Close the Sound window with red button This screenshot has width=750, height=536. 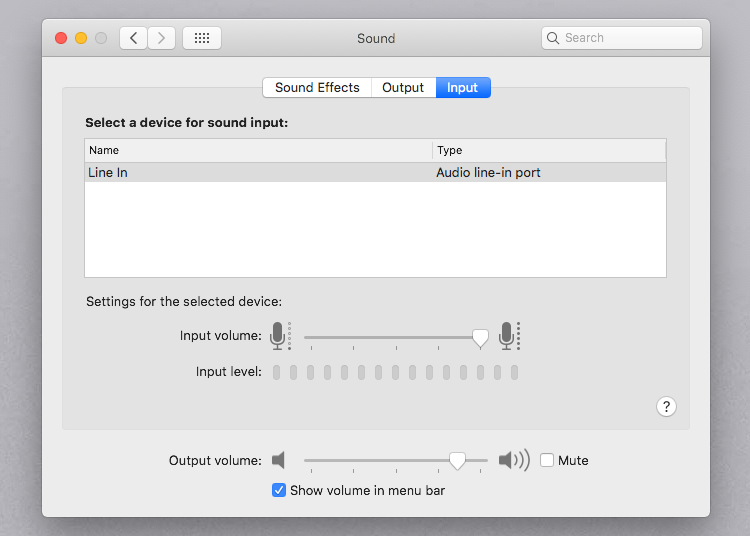(61, 38)
